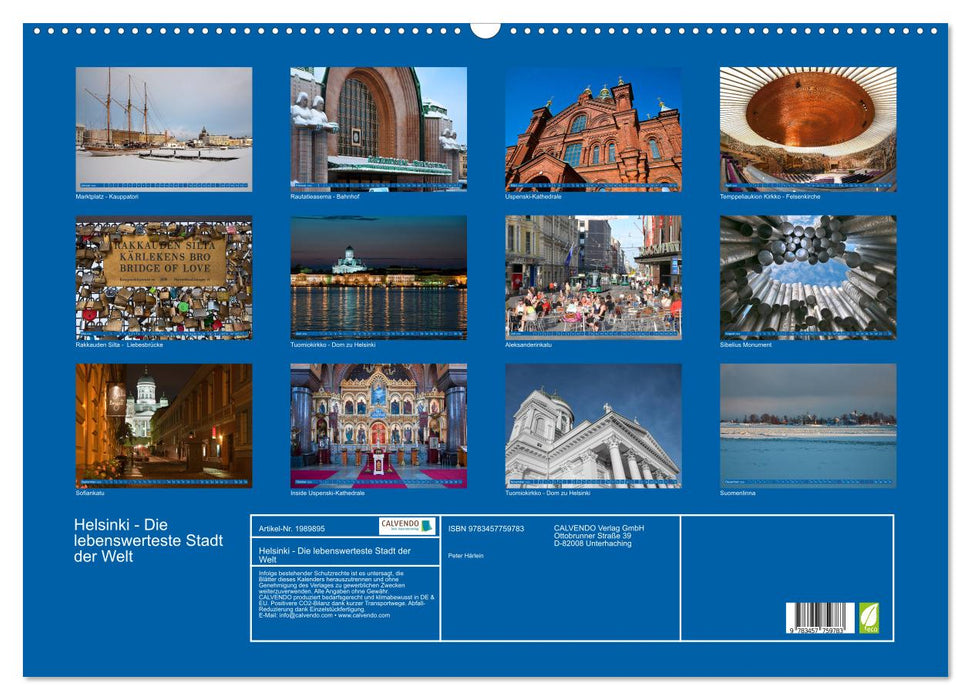
Task: View the Sibelius Monument pipes photo
Action: 808,277
